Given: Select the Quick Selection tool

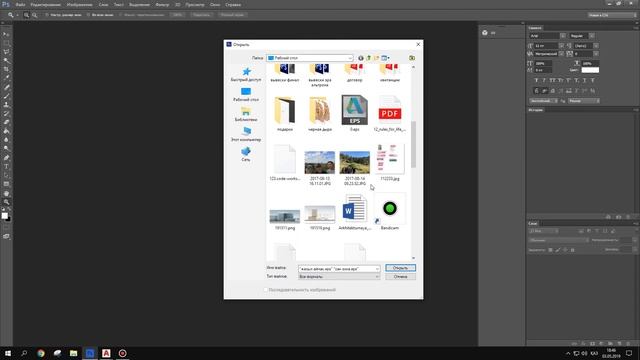Looking at the screenshot, I should (6, 61).
